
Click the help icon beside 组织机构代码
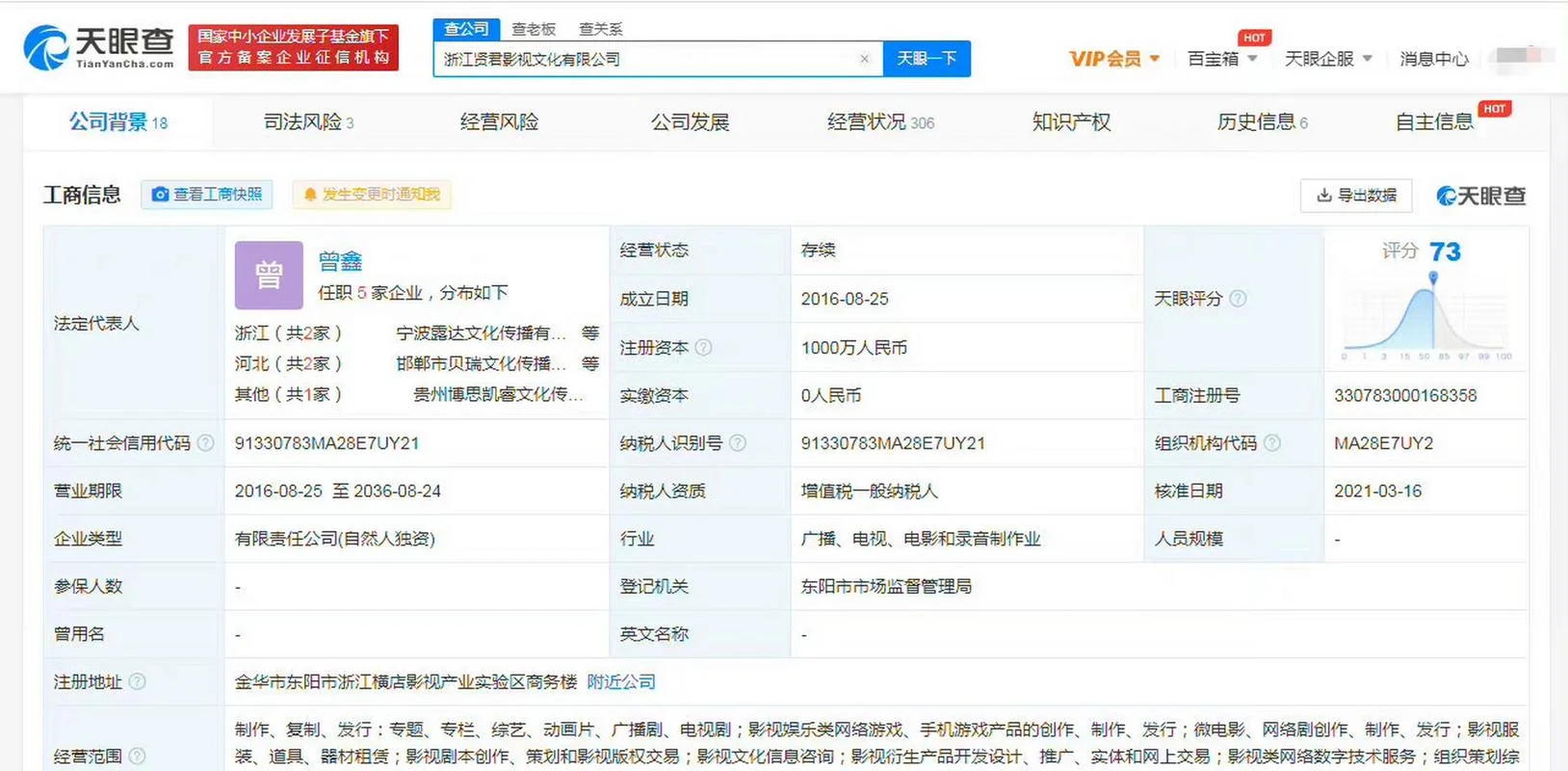tap(1272, 443)
